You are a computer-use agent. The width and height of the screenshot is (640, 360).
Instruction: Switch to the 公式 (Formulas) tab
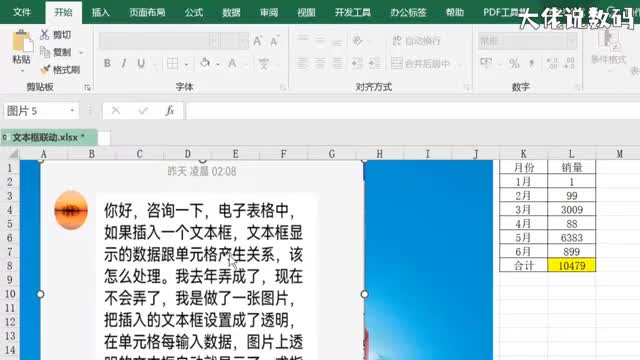point(193,12)
